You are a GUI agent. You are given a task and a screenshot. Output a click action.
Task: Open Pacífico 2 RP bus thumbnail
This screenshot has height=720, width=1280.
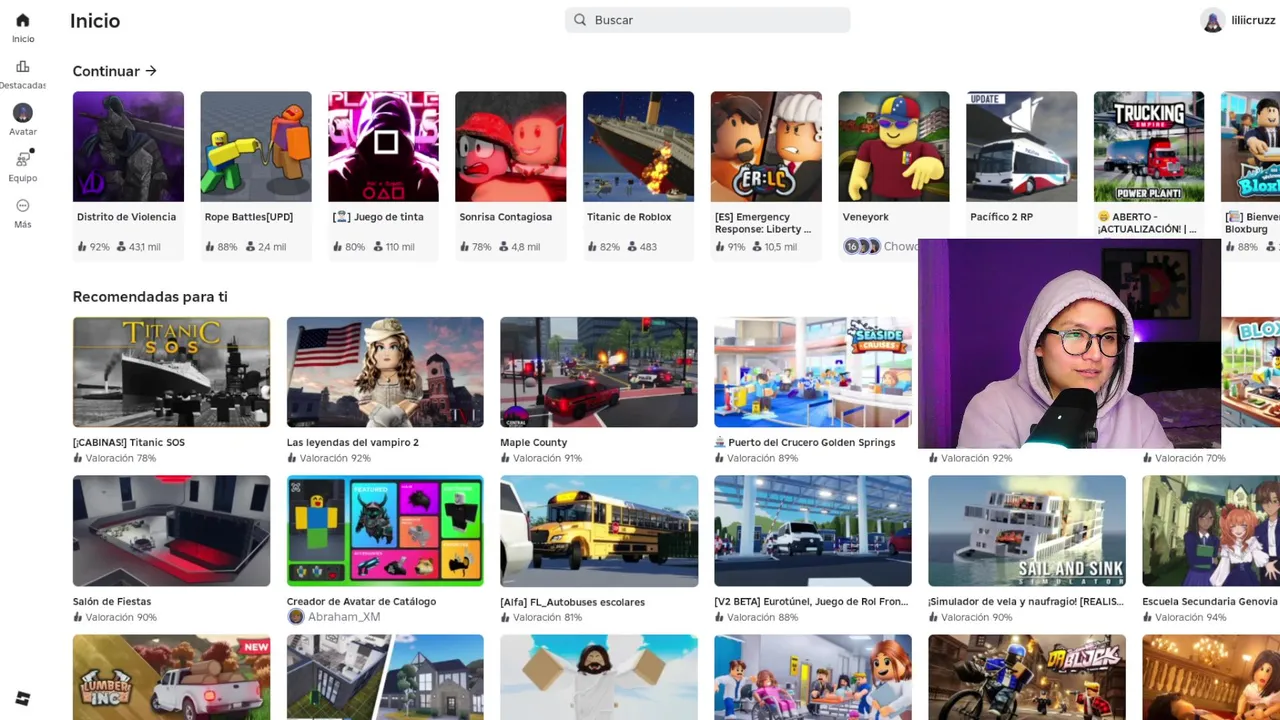coord(1021,147)
